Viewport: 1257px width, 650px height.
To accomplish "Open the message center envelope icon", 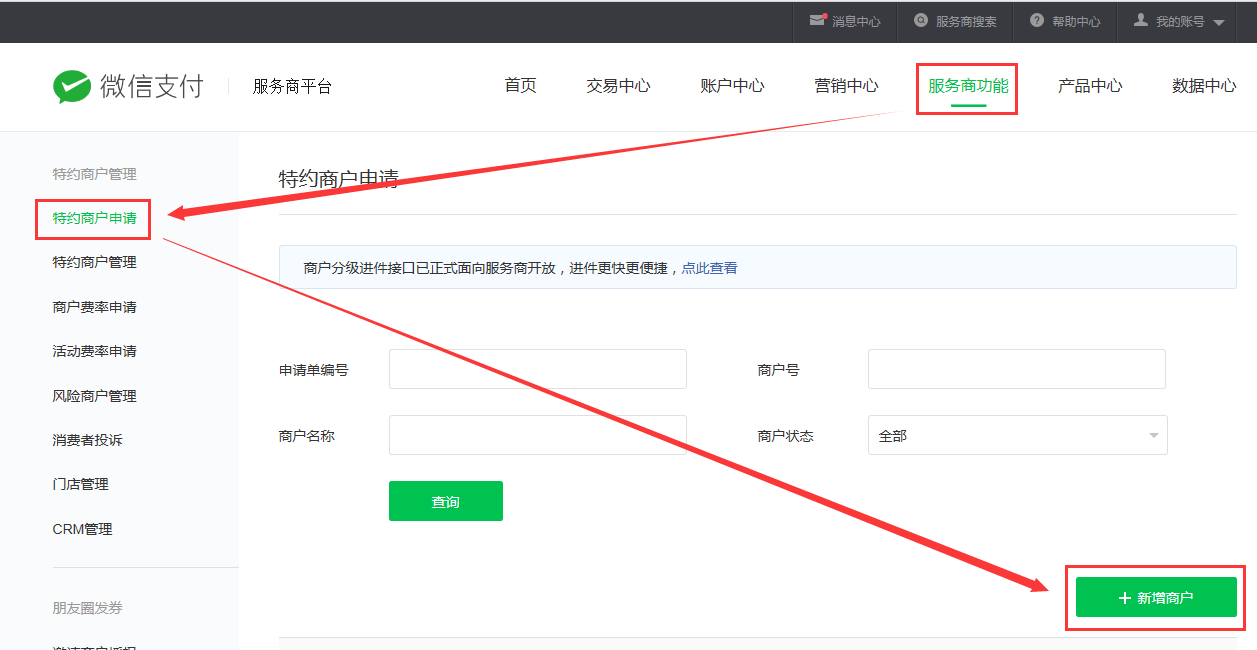I will coord(818,21).
